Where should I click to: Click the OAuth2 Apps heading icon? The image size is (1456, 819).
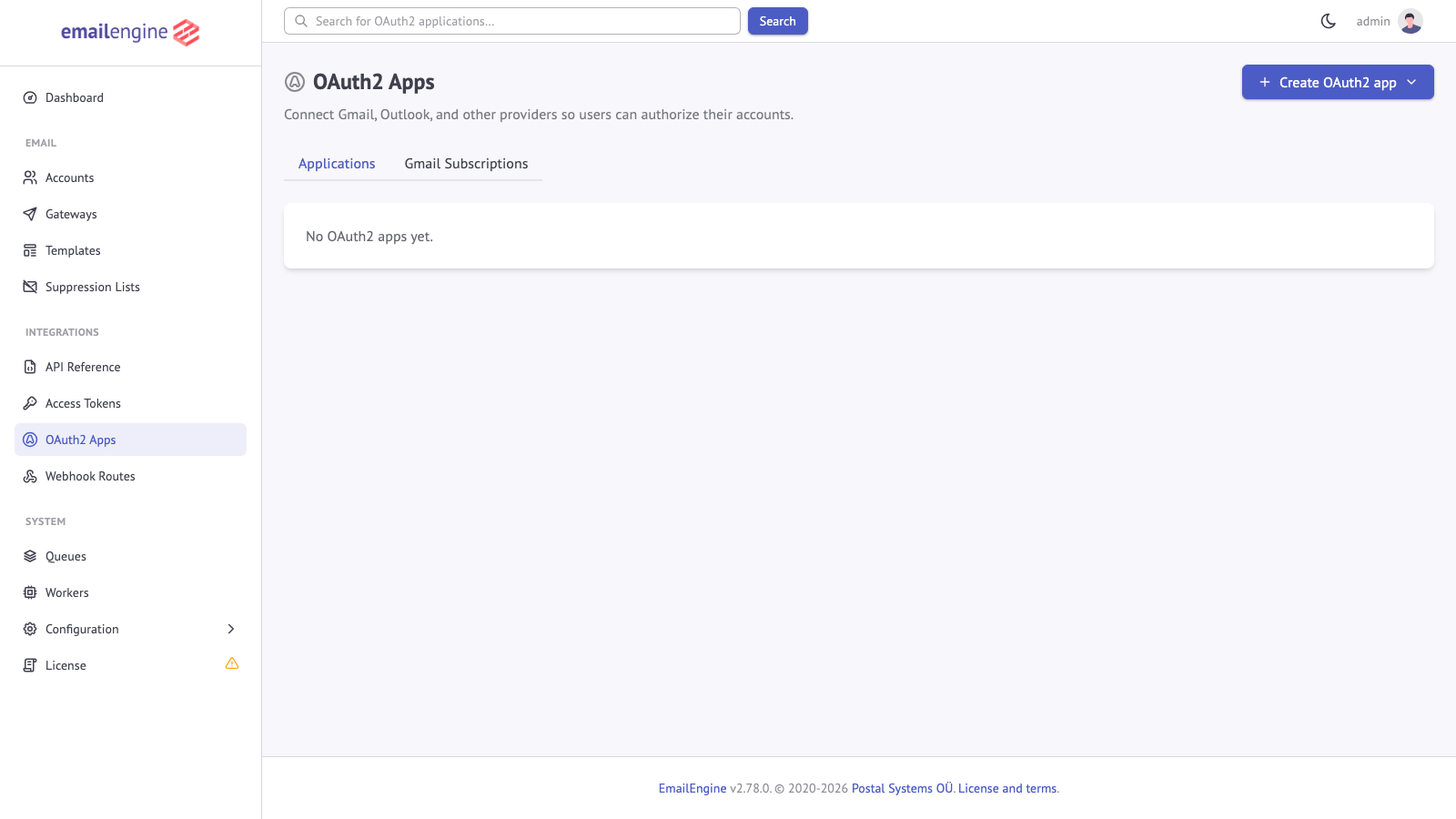click(295, 82)
